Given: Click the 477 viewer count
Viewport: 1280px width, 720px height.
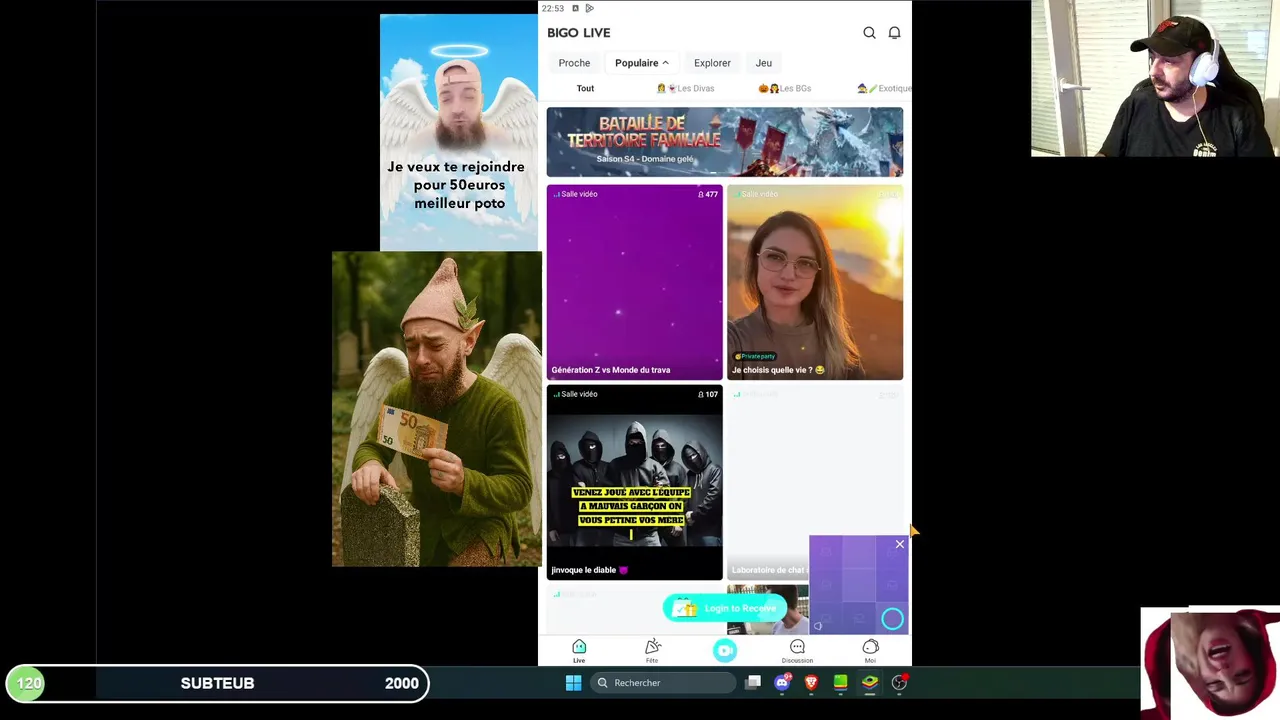Looking at the screenshot, I should 708,194.
